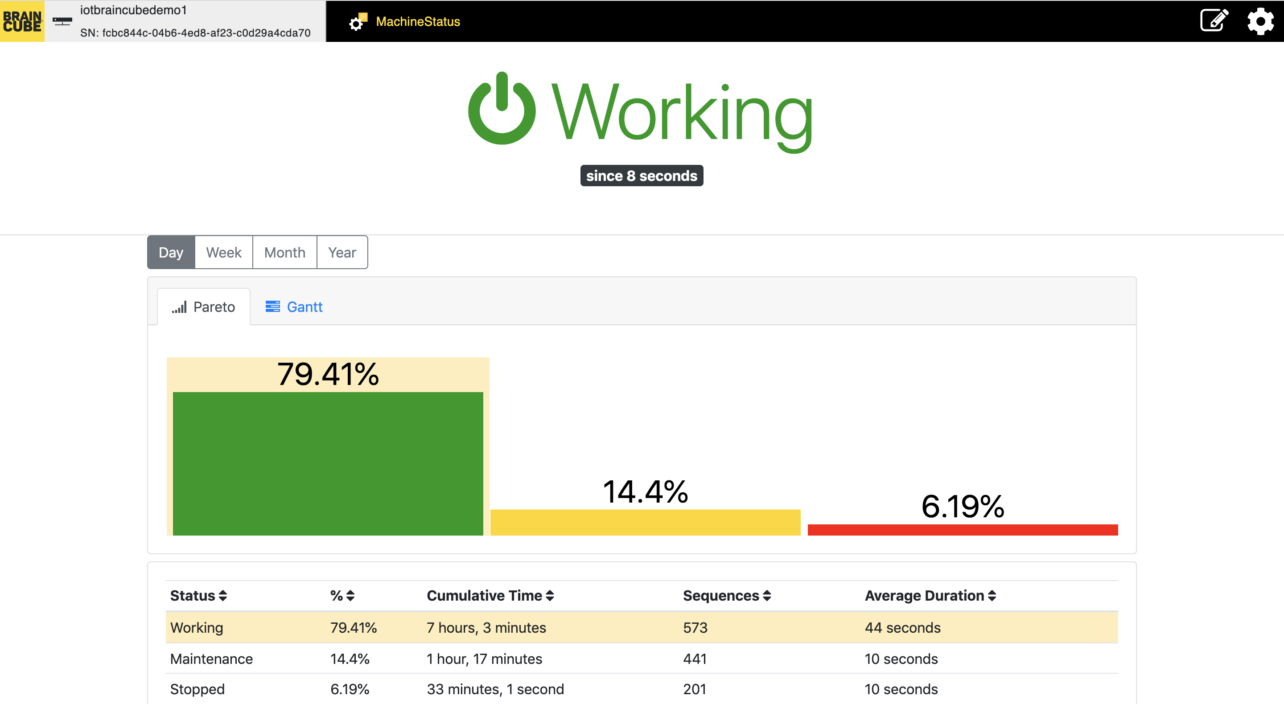Switch to the Week view tab
Viewport: 1284px width, 704px height.
tap(223, 252)
